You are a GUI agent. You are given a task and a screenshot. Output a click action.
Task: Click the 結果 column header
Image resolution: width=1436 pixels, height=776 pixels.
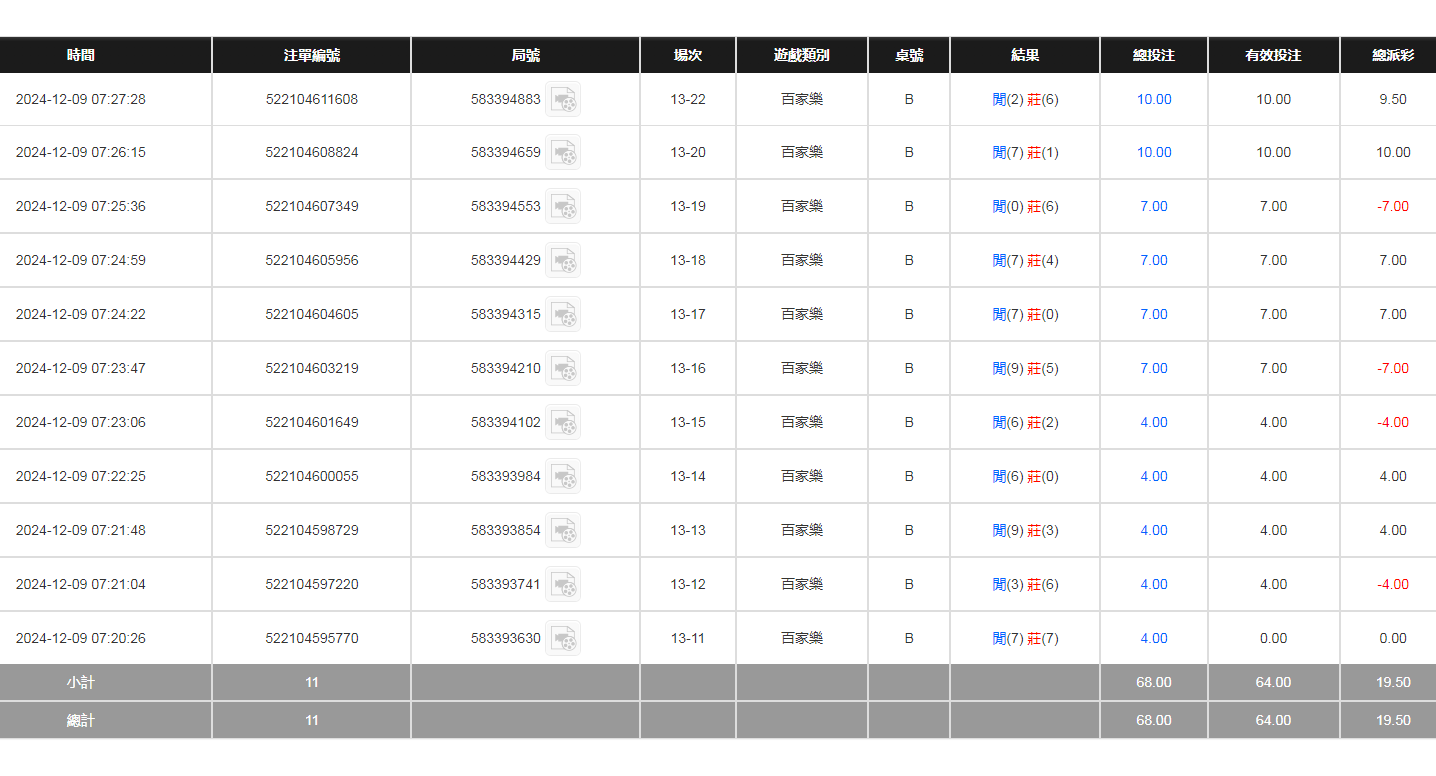1024,56
